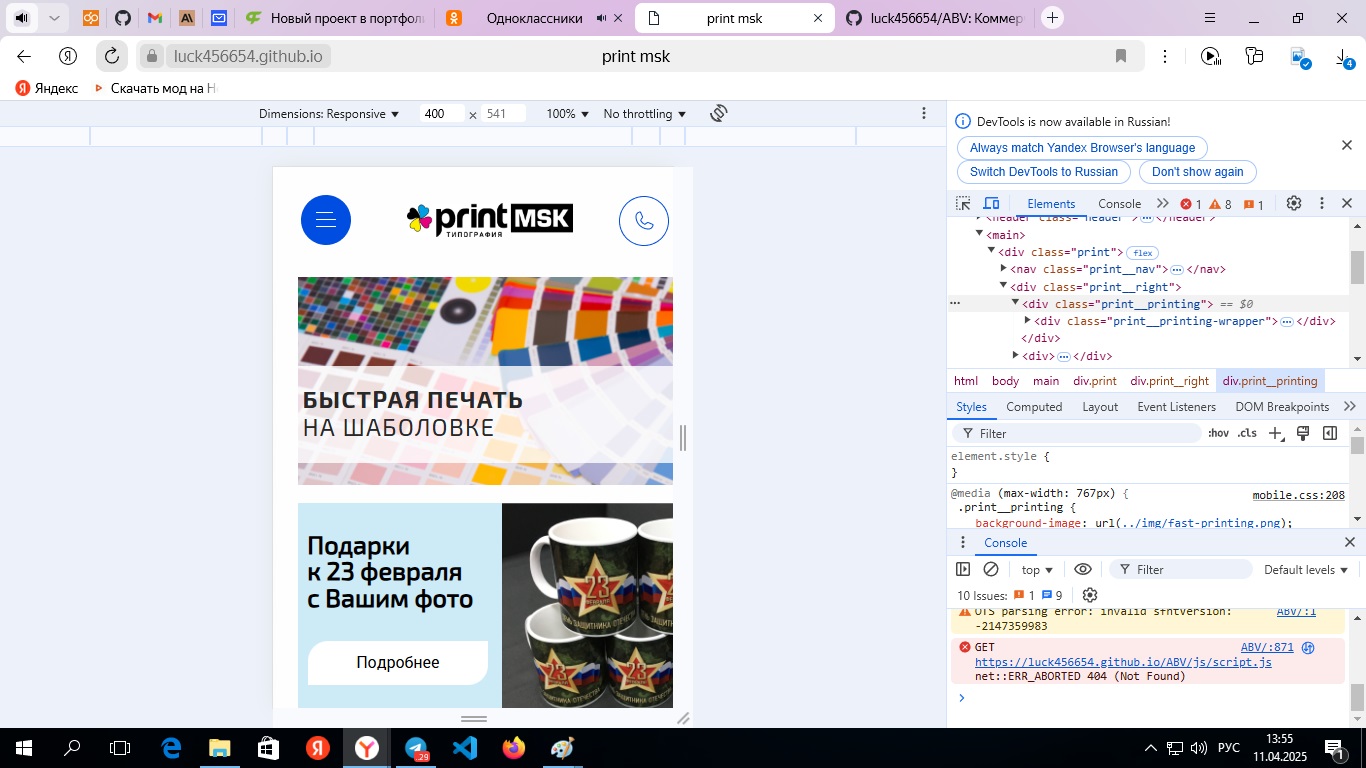Open the pinned GitHub tab

coord(122,18)
